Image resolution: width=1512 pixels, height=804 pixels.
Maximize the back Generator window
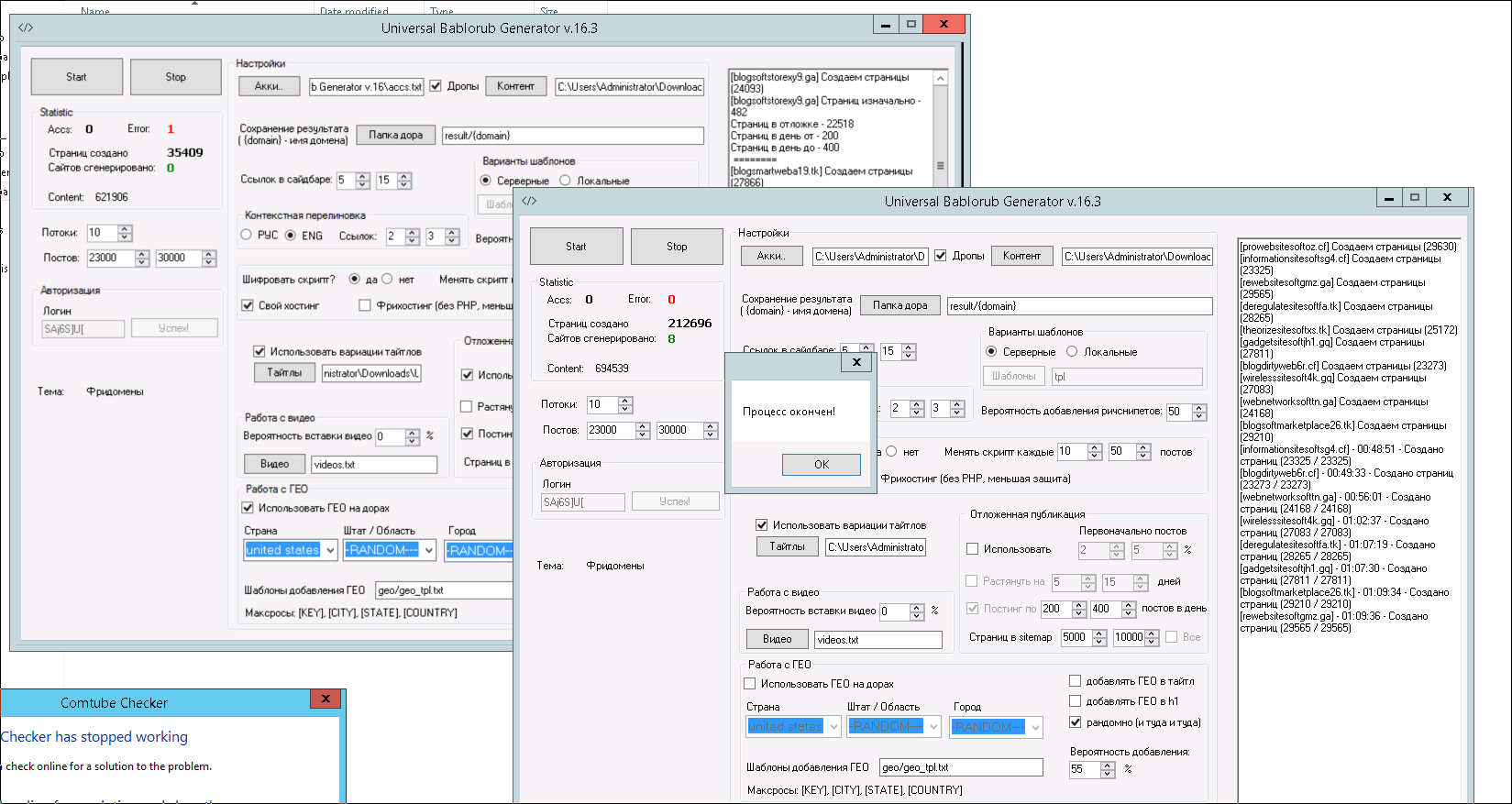(911, 24)
